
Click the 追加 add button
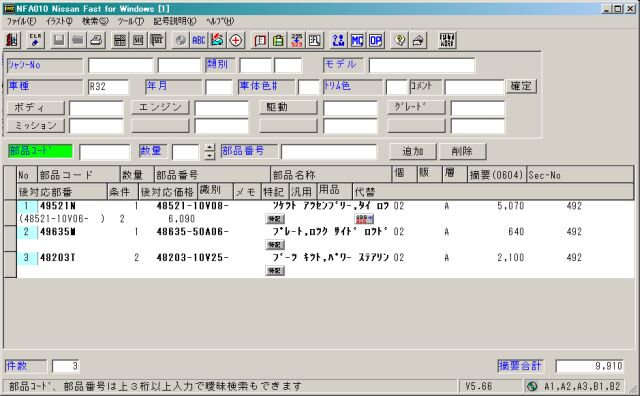point(413,151)
